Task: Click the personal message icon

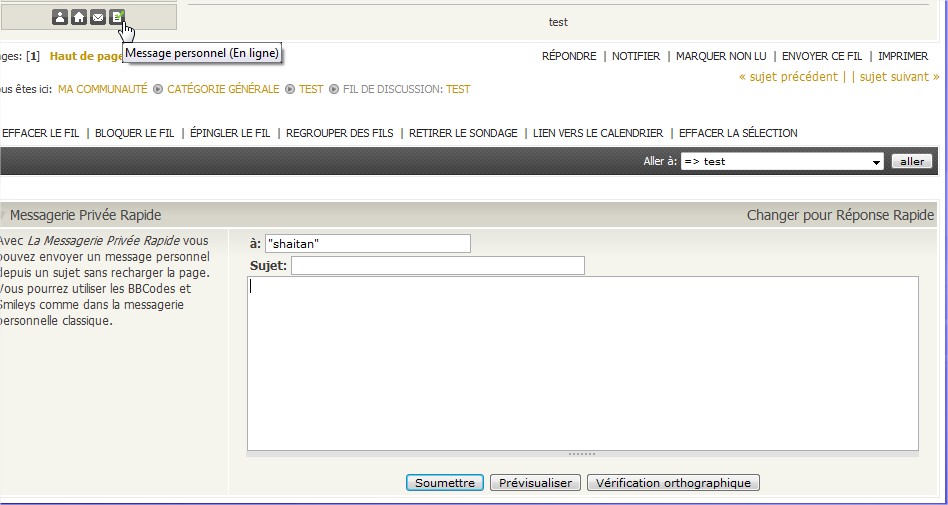Action: pyautogui.click(x=117, y=17)
